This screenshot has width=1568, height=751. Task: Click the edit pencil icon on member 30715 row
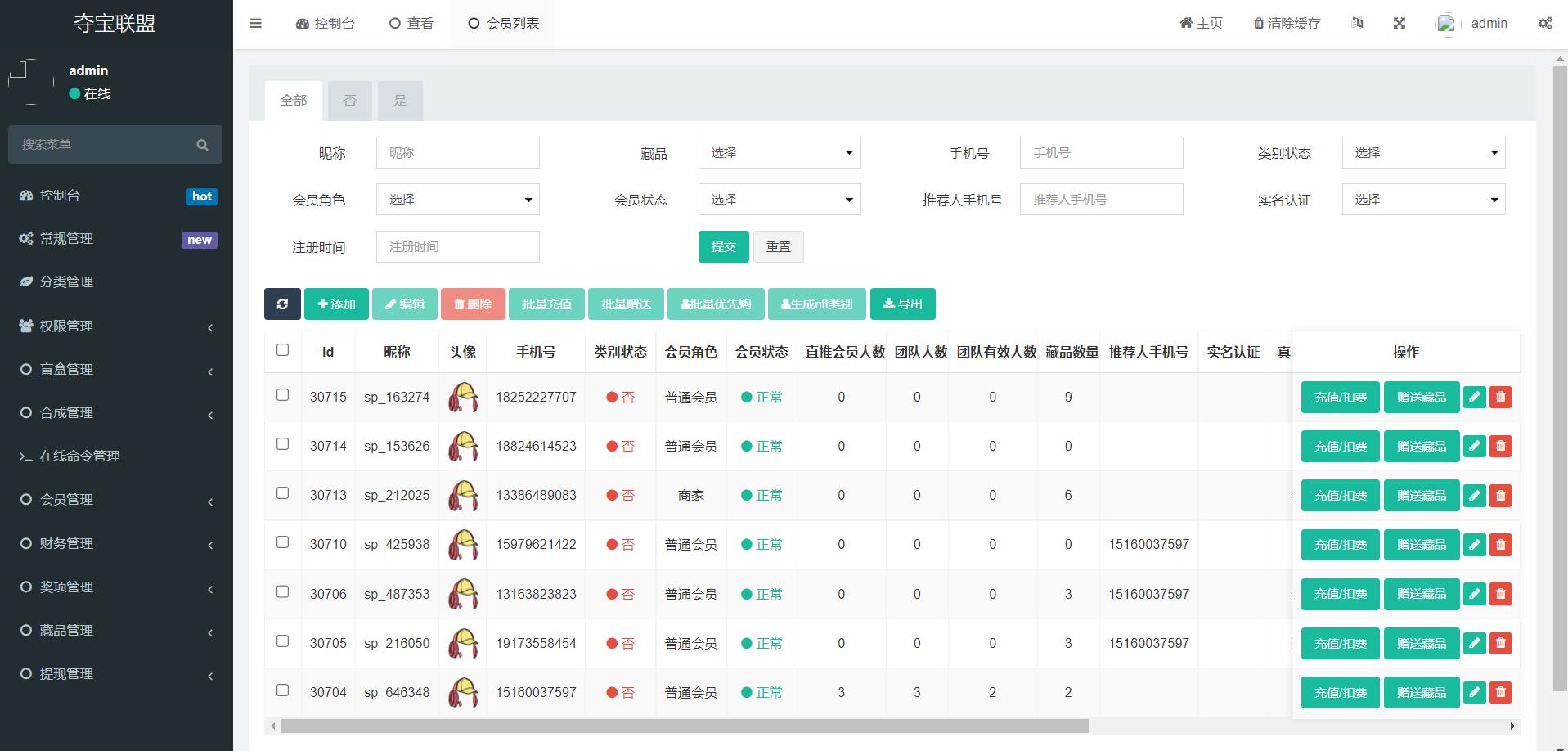coord(1474,397)
